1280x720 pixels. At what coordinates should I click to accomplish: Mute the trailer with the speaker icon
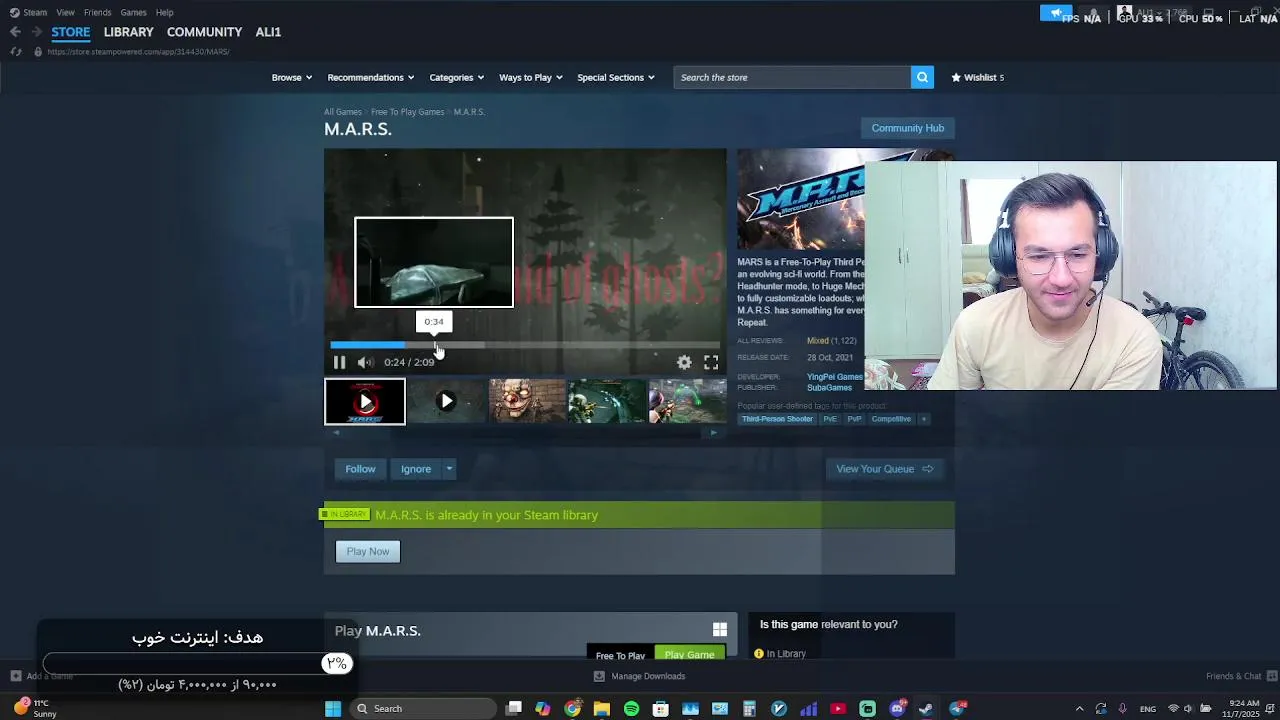[x=365, y=362]
